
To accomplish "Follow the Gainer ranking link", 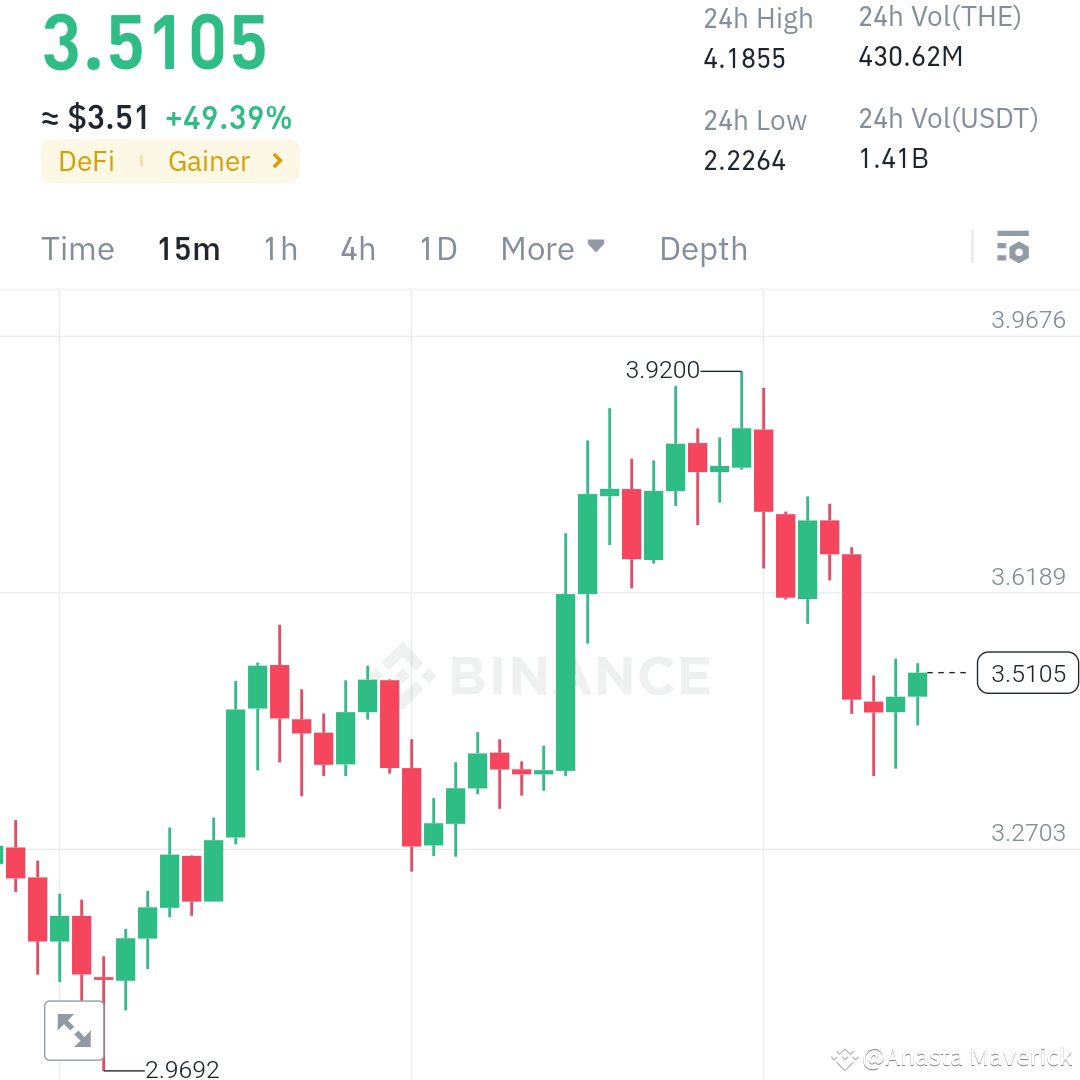I will point(207,161).
